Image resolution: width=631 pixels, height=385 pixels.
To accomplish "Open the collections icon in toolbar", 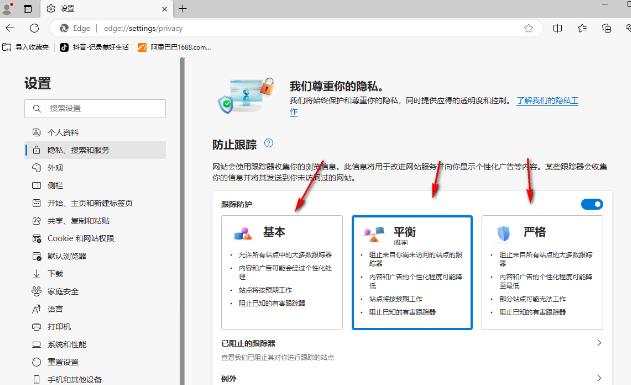I will 606,28.
